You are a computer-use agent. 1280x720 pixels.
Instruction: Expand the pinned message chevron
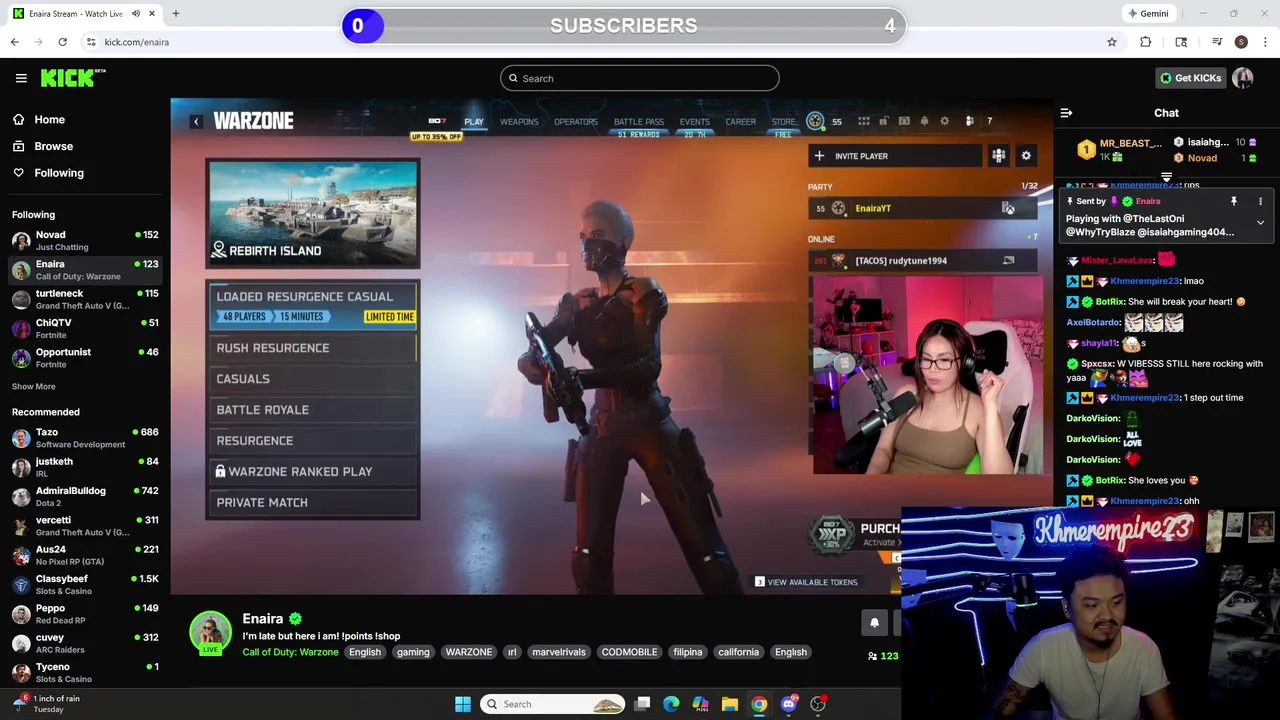(1260, 222)
